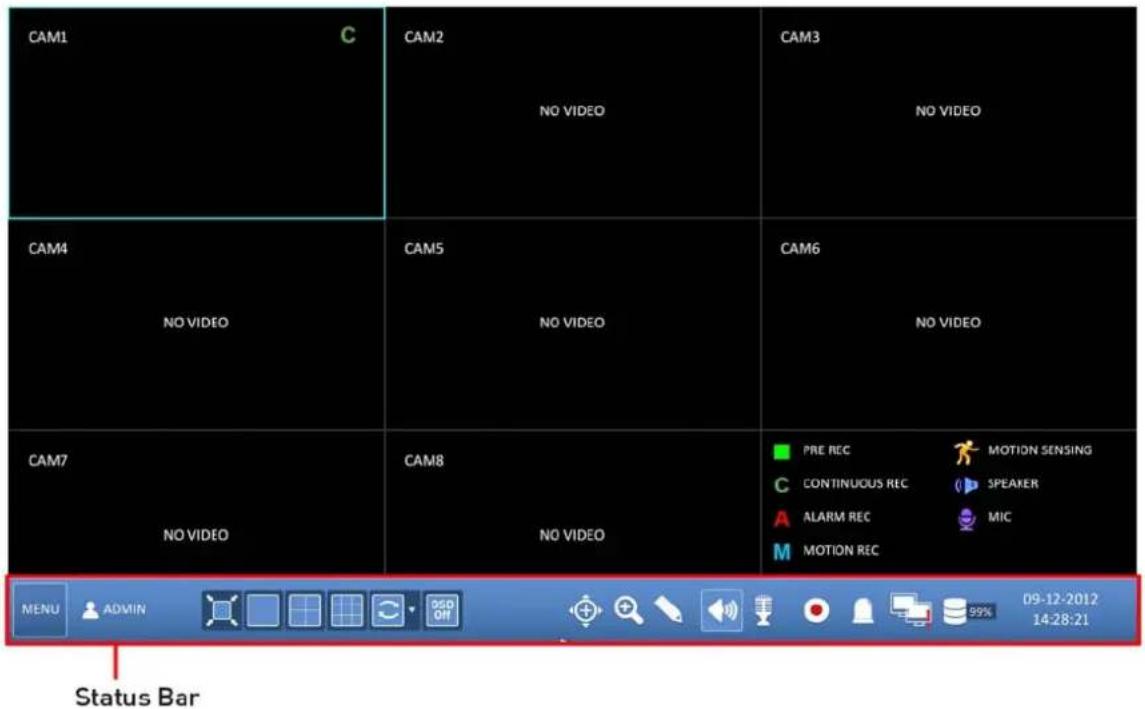1145x709 pixels.
Task: Select nine-split grid view layout
Action: [x=346, y=610]
